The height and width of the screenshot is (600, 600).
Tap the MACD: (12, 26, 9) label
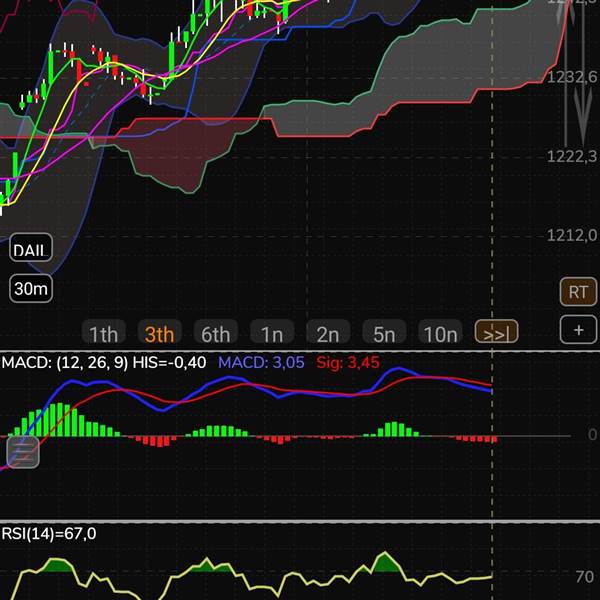tap(65, 362)
